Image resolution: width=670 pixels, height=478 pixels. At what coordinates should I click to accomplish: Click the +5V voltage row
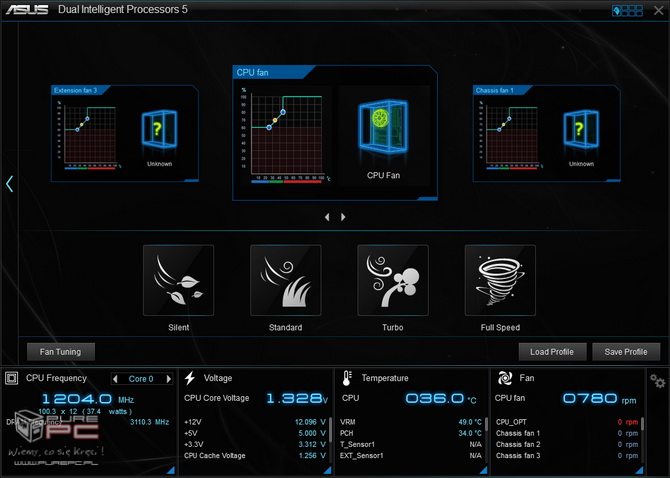[255, 433]
